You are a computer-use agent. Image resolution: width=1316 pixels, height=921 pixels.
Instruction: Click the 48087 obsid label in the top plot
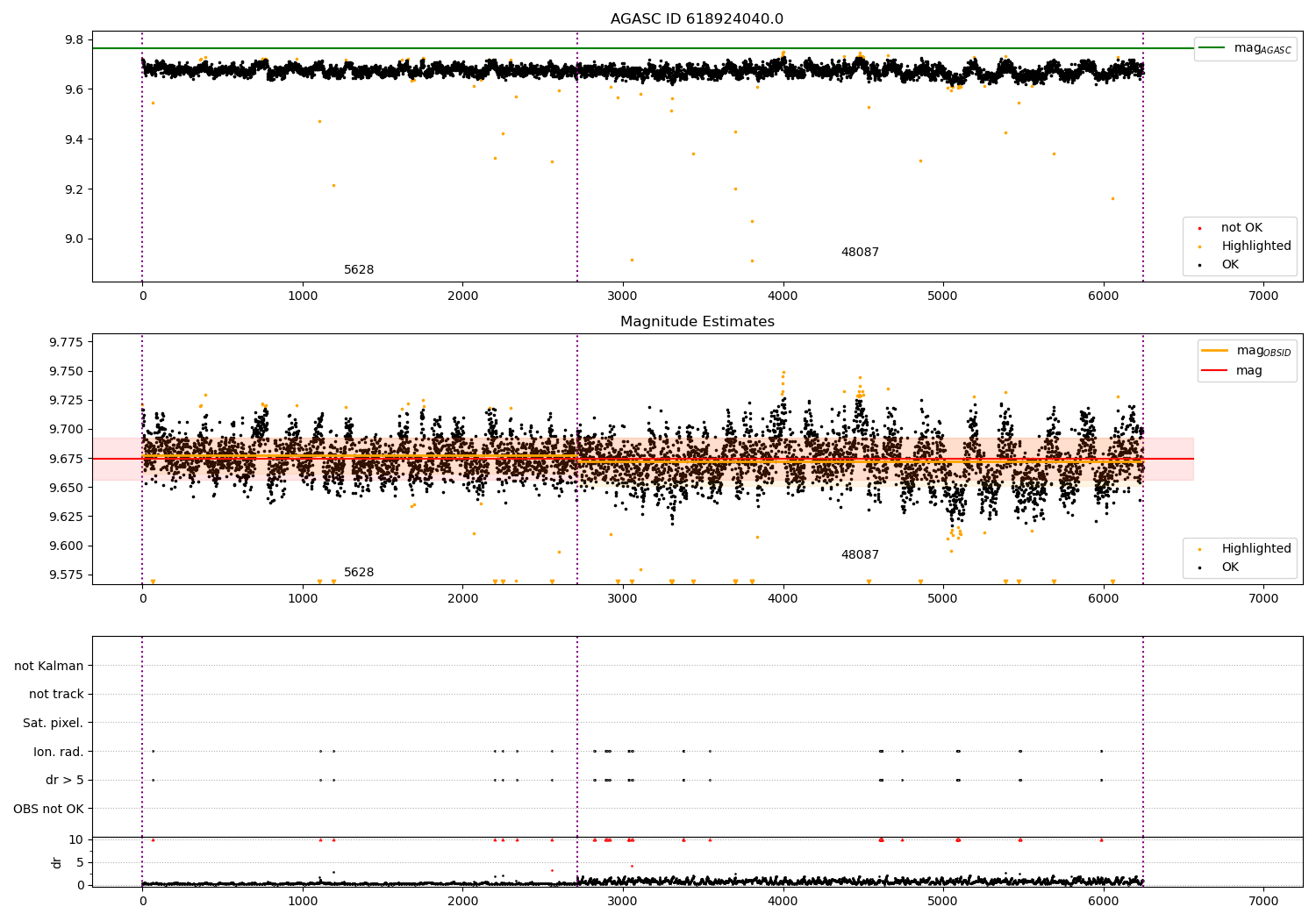pos(860,253)
